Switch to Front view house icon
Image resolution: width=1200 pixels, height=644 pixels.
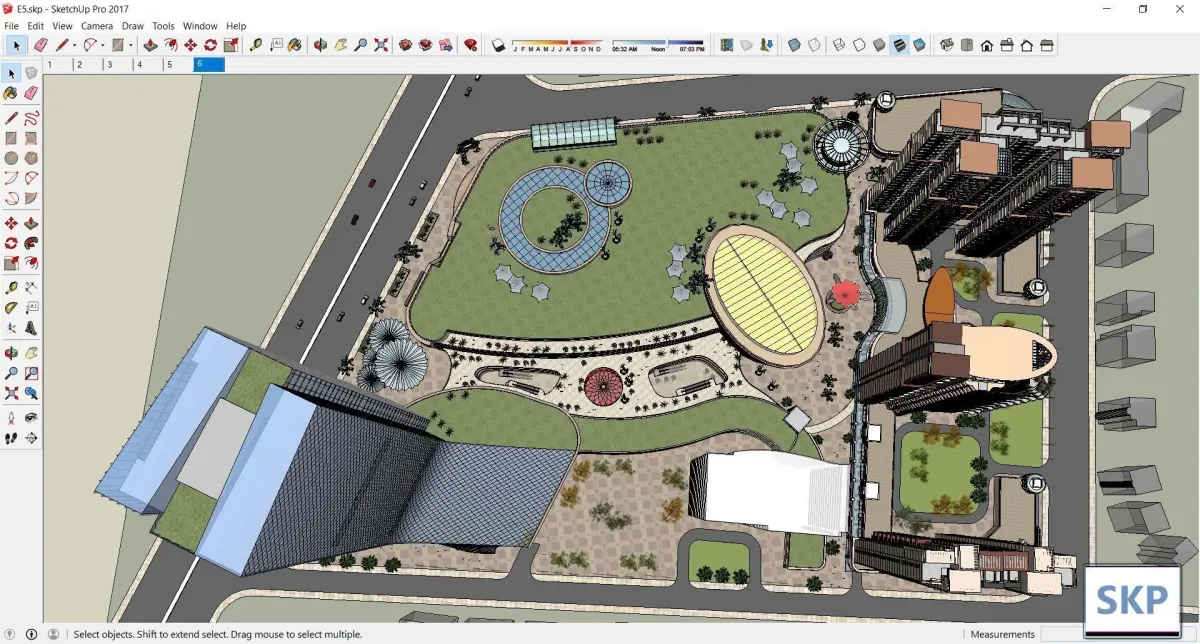point(986,45)
